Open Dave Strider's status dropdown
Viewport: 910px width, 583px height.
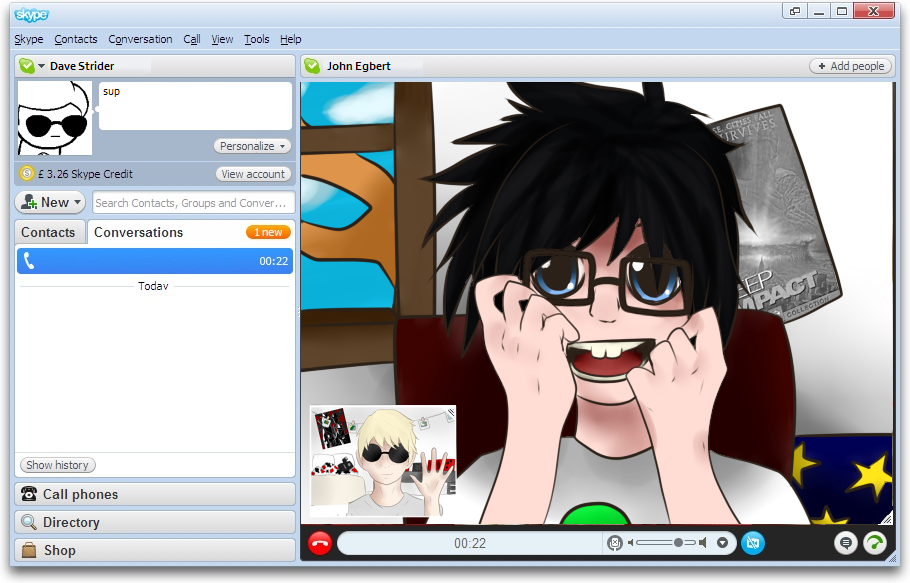pos(41,66)
